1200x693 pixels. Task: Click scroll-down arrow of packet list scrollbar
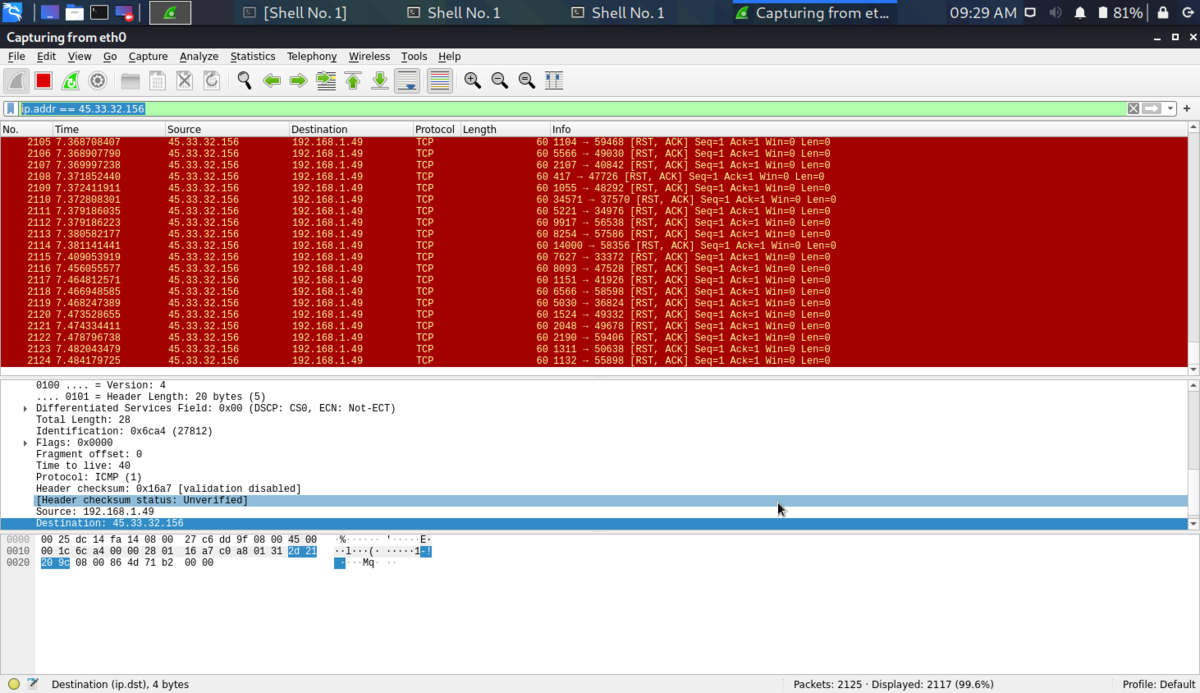(1194, 369)
